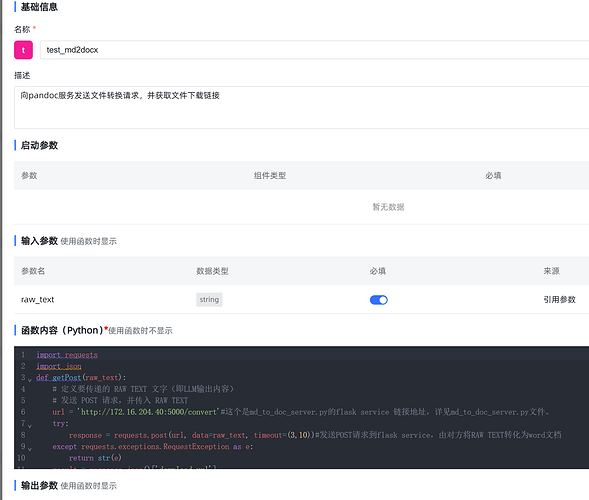Viewport: 589px width, 500px height.
Task: Click the raw_text parameter name cell
Action: [38, 299]
